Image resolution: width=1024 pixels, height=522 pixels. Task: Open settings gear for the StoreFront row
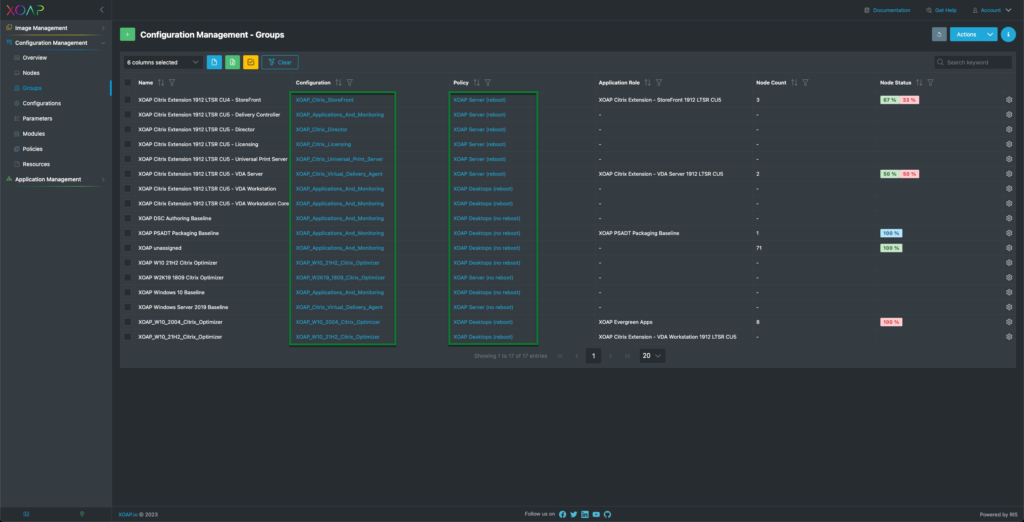coord(1008,100)
